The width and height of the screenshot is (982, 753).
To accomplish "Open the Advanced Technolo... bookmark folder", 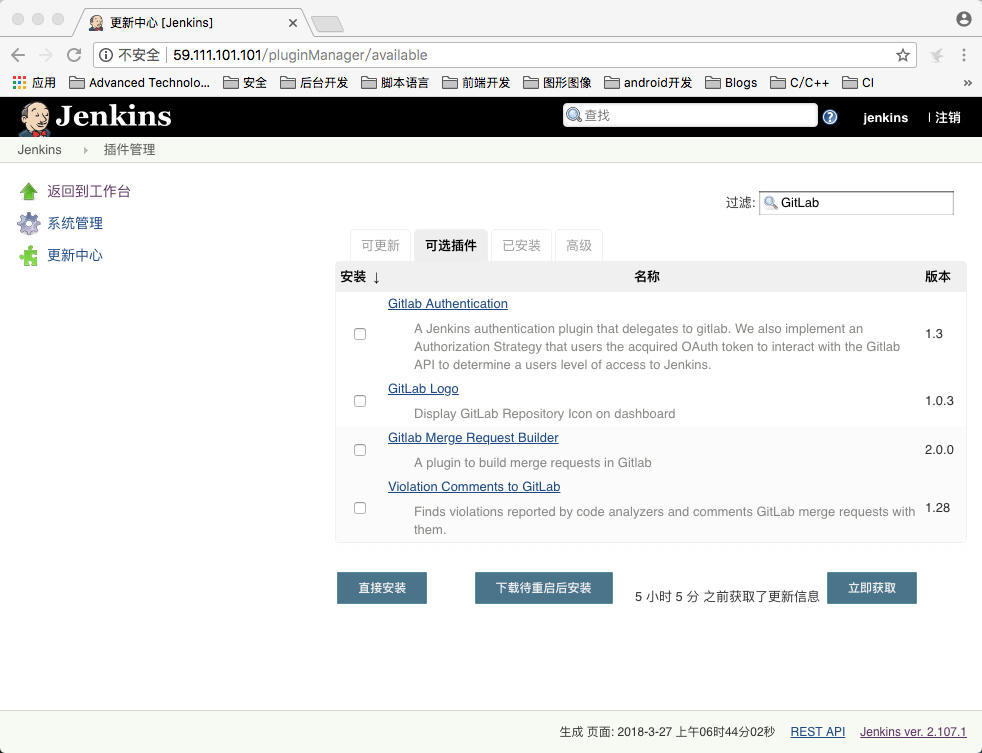I will tap(139, 83).
